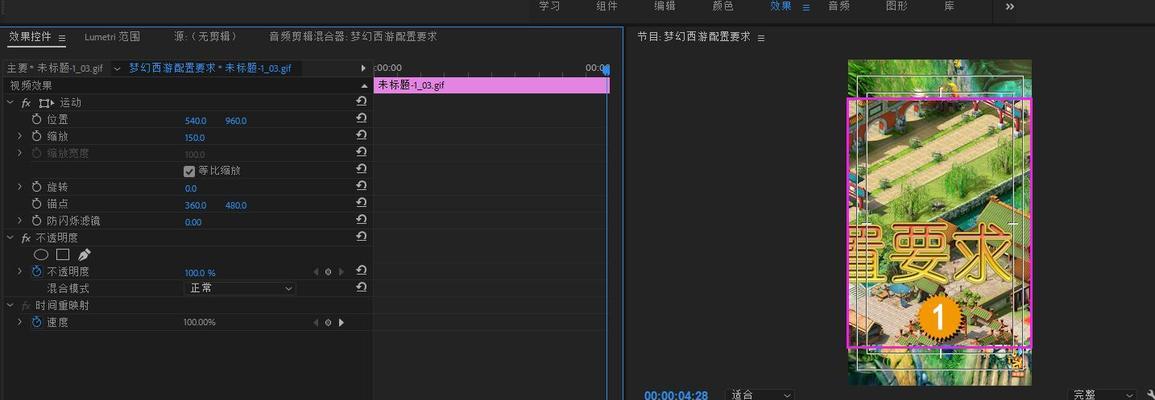
Task: Reset the 运动 (Motion) effect
Action: pyautogui.click(x=361, y=102)
